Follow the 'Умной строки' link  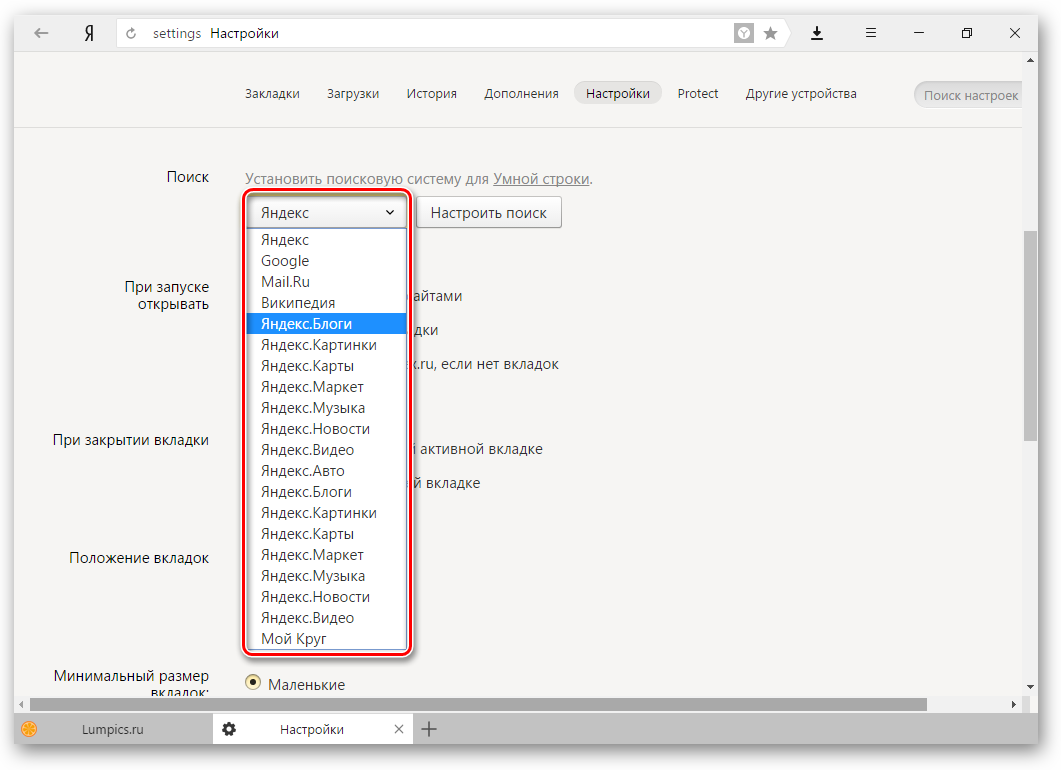[540, 179]
